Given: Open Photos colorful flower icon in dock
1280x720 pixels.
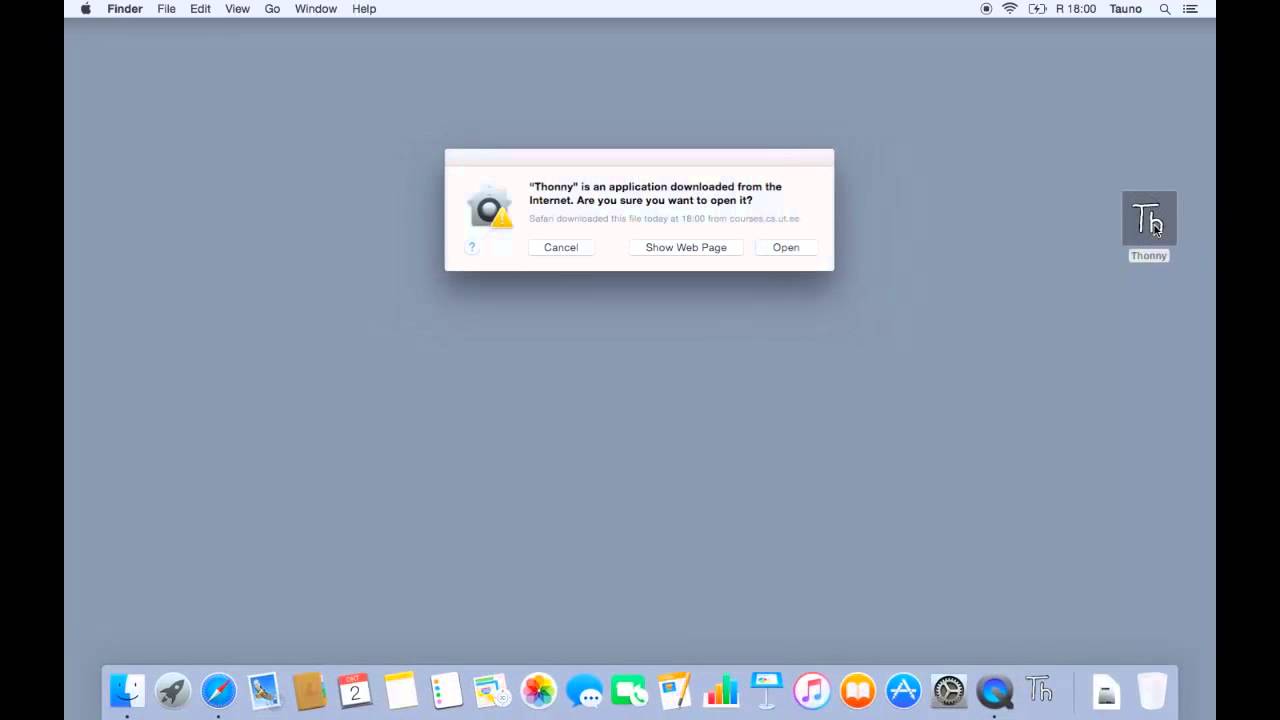Looking at the screenshot, I should pos(538,690).
